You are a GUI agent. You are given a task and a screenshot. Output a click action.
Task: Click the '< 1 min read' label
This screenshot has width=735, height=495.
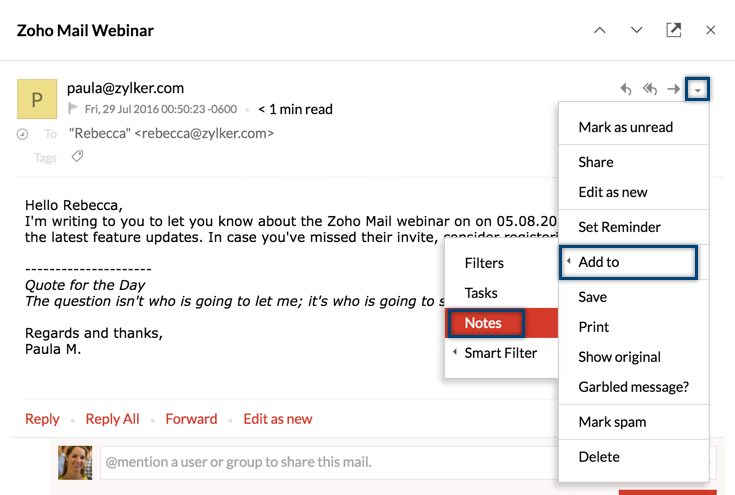click(x=295, y=109)
